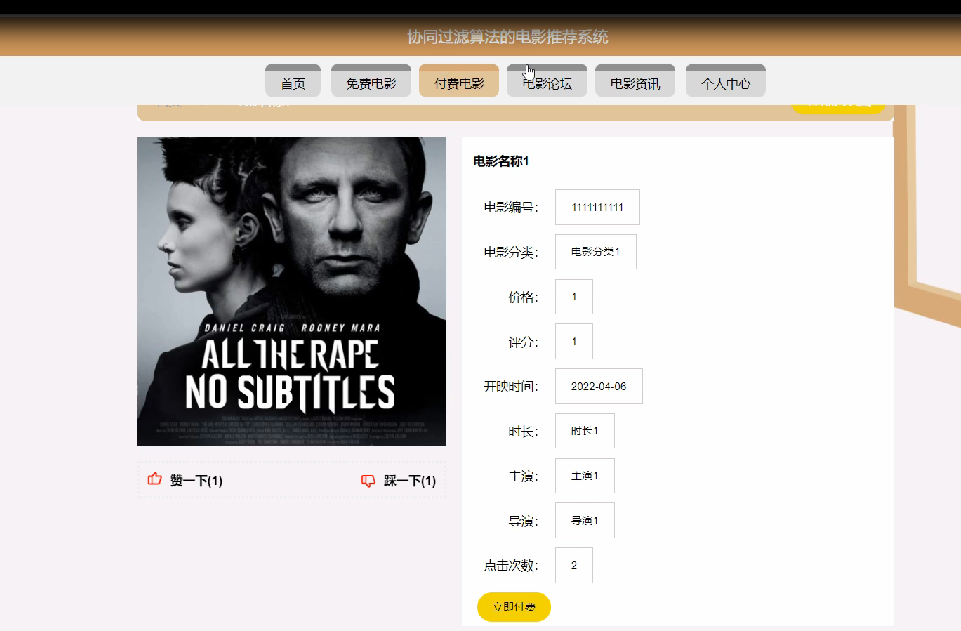Switch to the 电影资讯 tab

[635, 81]
